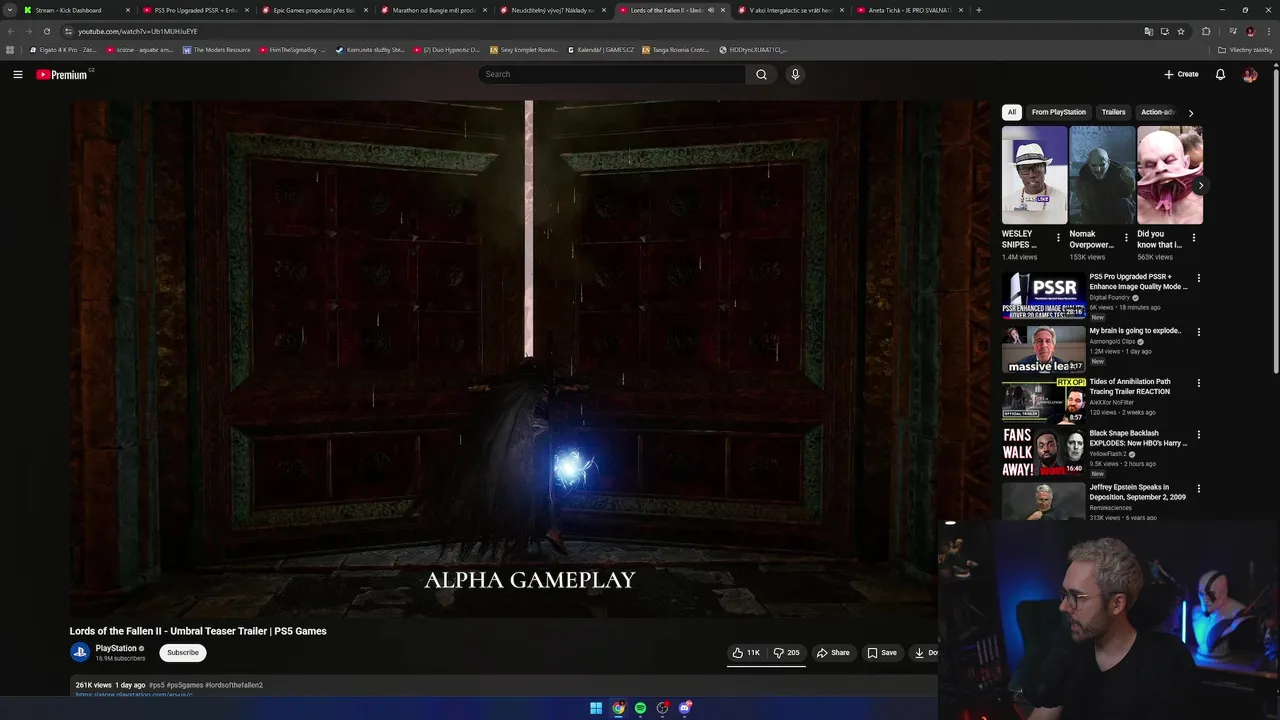Image resolution: width=1280 pixels, height=720 pixels.
Task: Open options for Tides of Annihilation video
Action: (x=1199, y=383)
